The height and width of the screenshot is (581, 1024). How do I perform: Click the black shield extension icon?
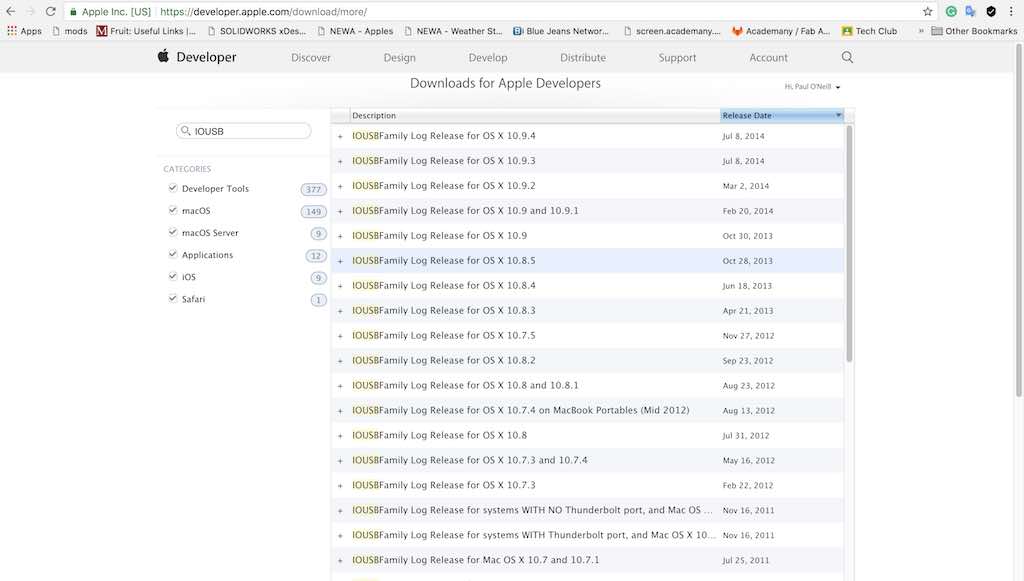(x=991, y=11)
